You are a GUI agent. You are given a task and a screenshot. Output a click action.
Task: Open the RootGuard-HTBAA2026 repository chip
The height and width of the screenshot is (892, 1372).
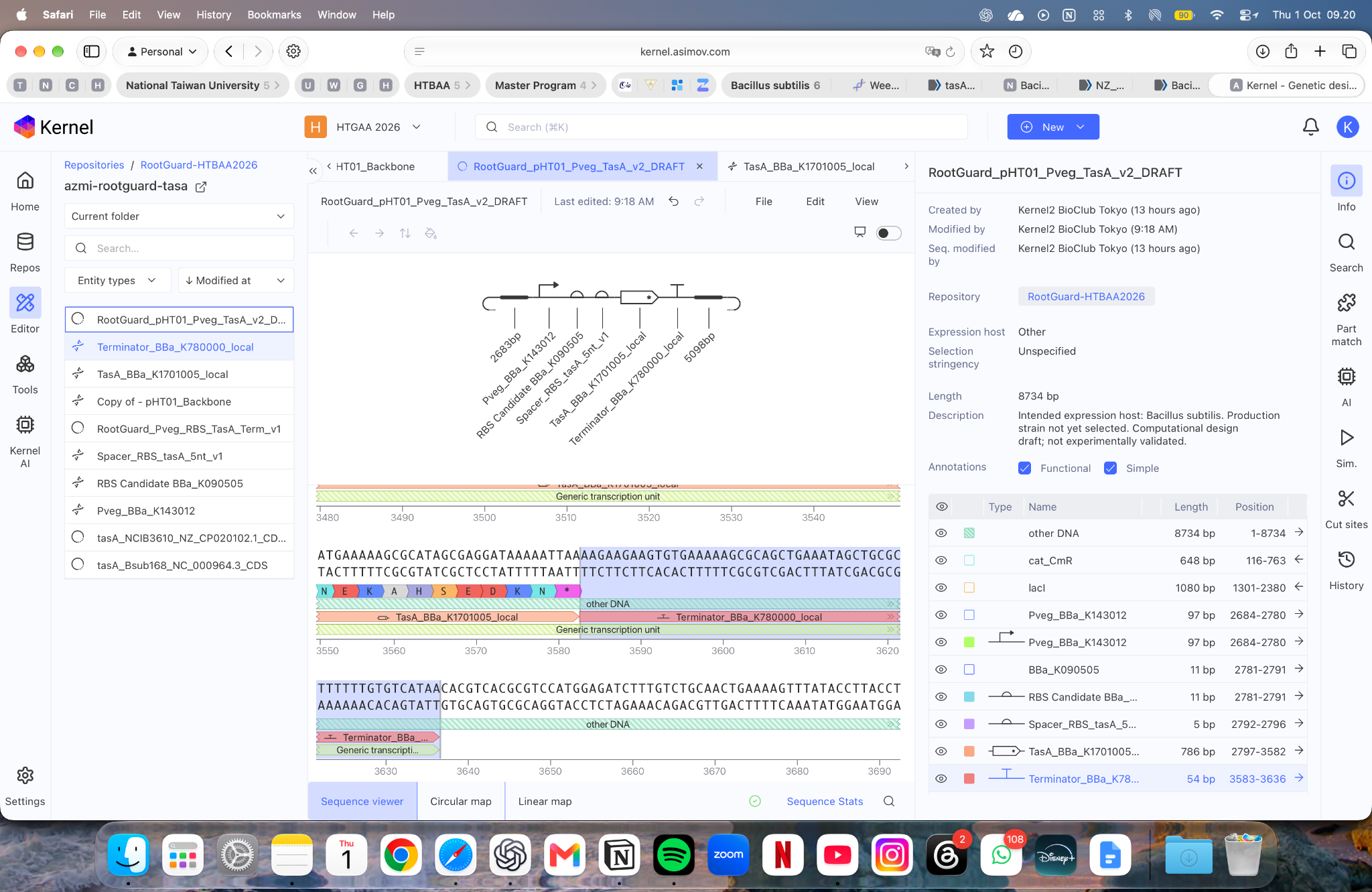pos(1086,296)
